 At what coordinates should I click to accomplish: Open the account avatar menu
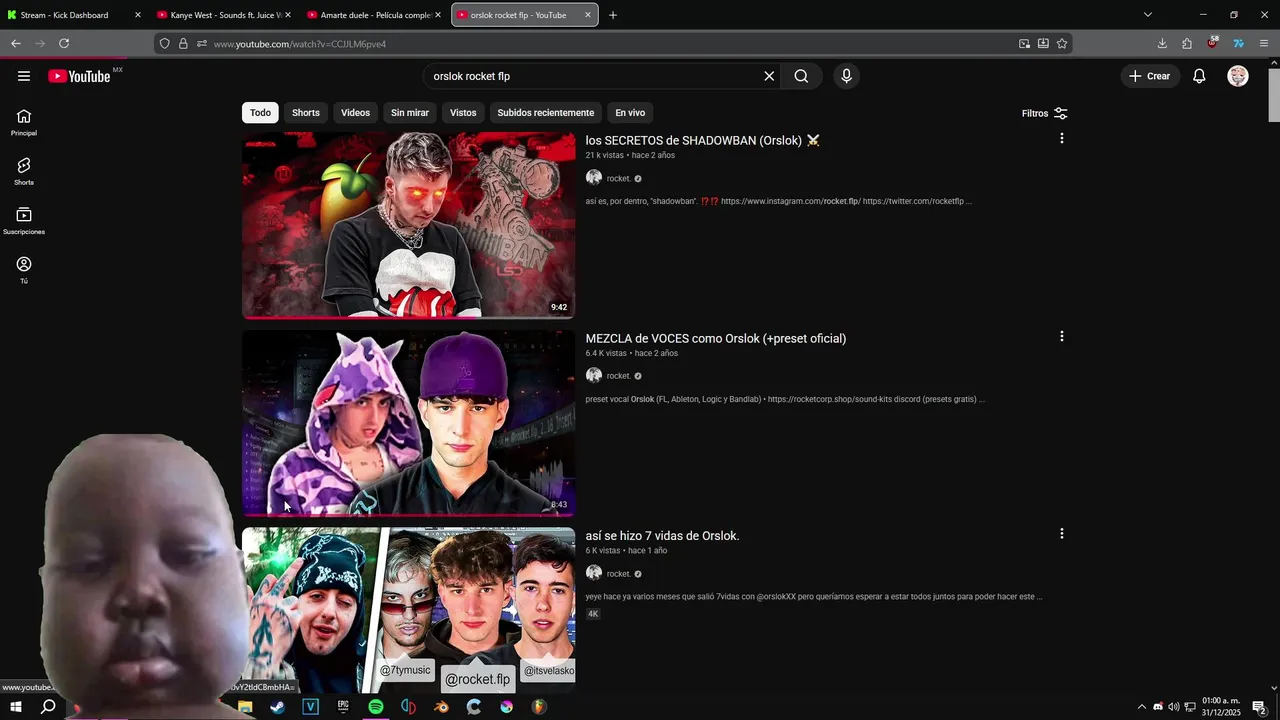pos(1238,76)
